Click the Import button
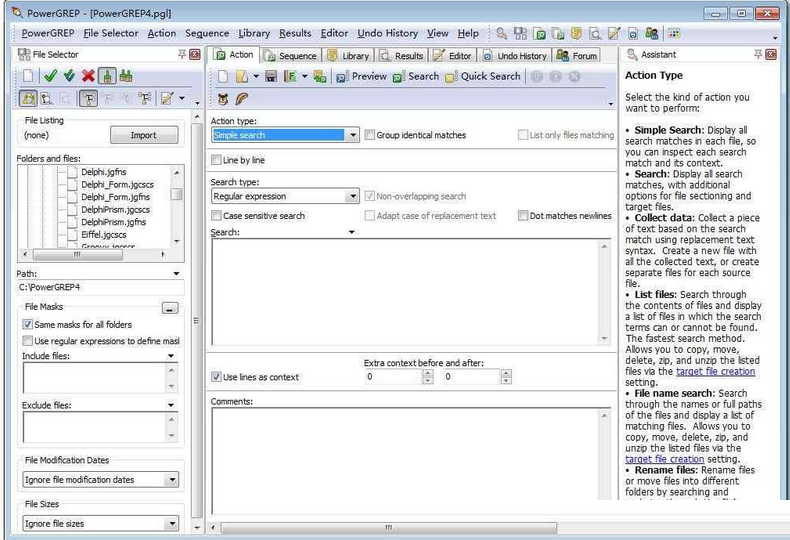The height and width of the screenshot is (540, 790). click(x=143, y=135)
